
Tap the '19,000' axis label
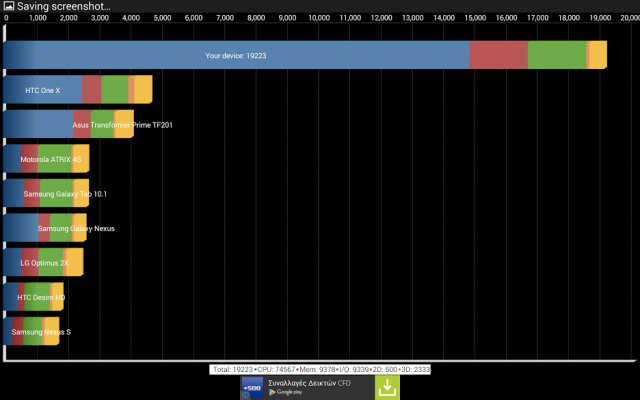pos(600,18)
